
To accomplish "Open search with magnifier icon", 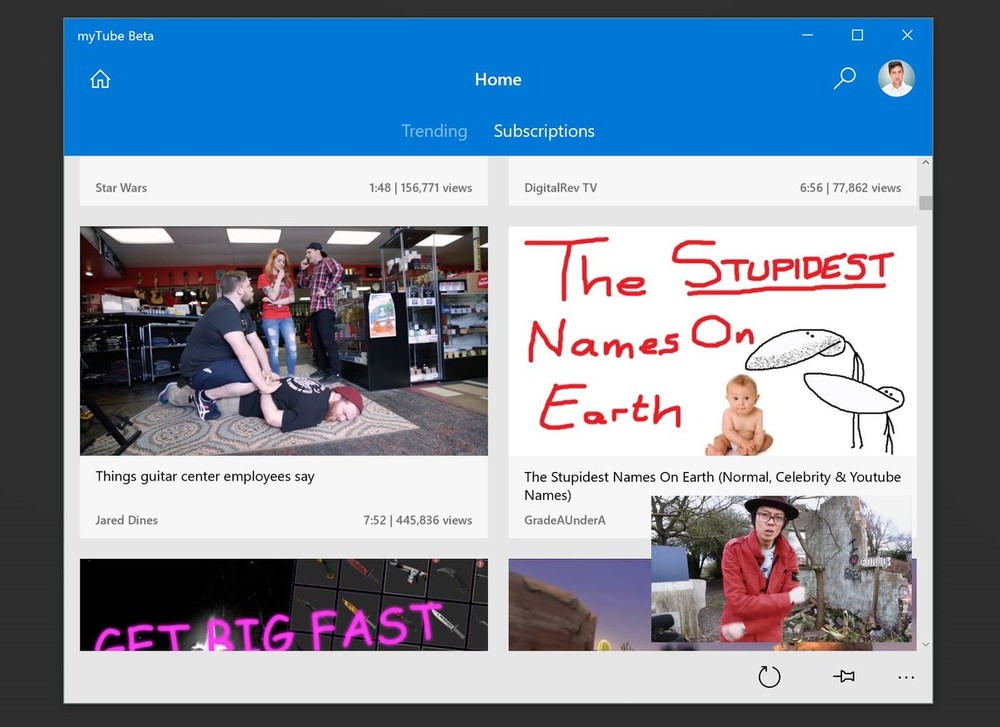I will [x=844, y=78].
